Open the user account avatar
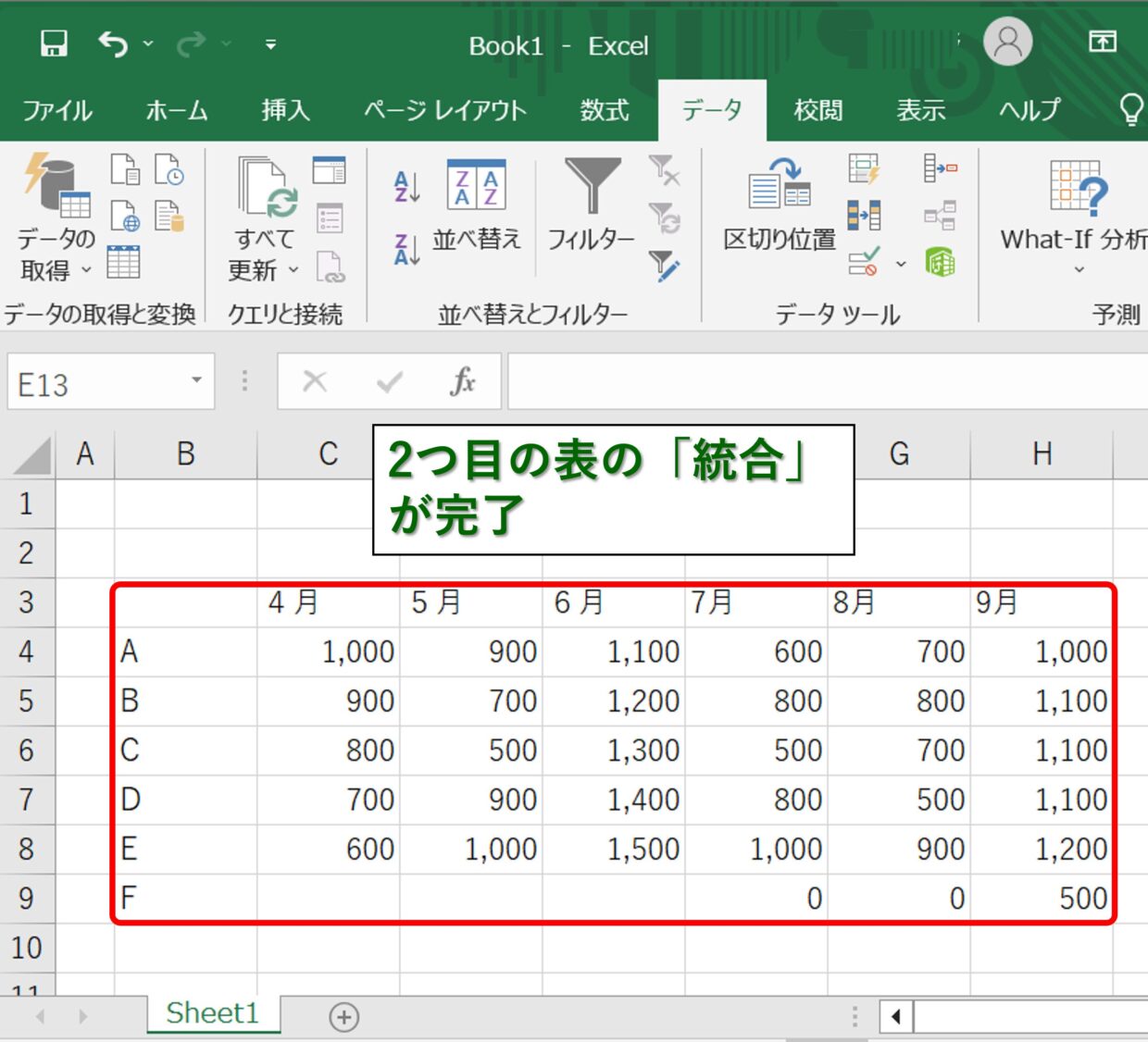 click(1007, 42)
